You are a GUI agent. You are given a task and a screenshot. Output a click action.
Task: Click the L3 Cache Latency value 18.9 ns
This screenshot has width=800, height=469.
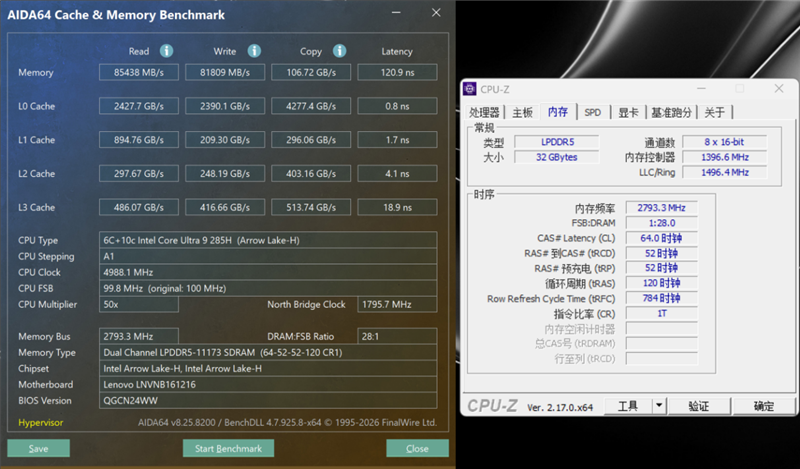[397, 207]
